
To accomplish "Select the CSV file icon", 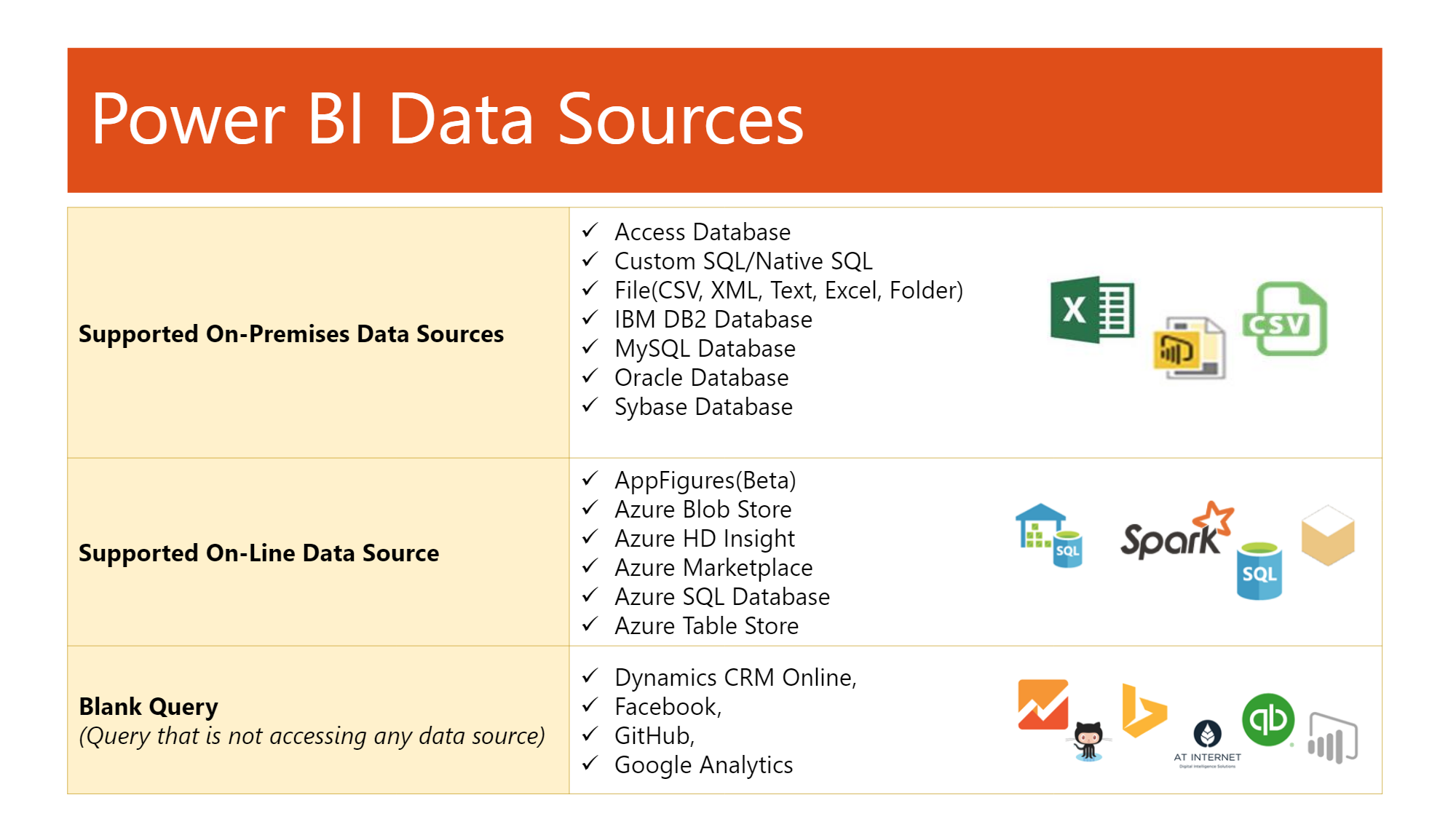I will pos(1285,319).
